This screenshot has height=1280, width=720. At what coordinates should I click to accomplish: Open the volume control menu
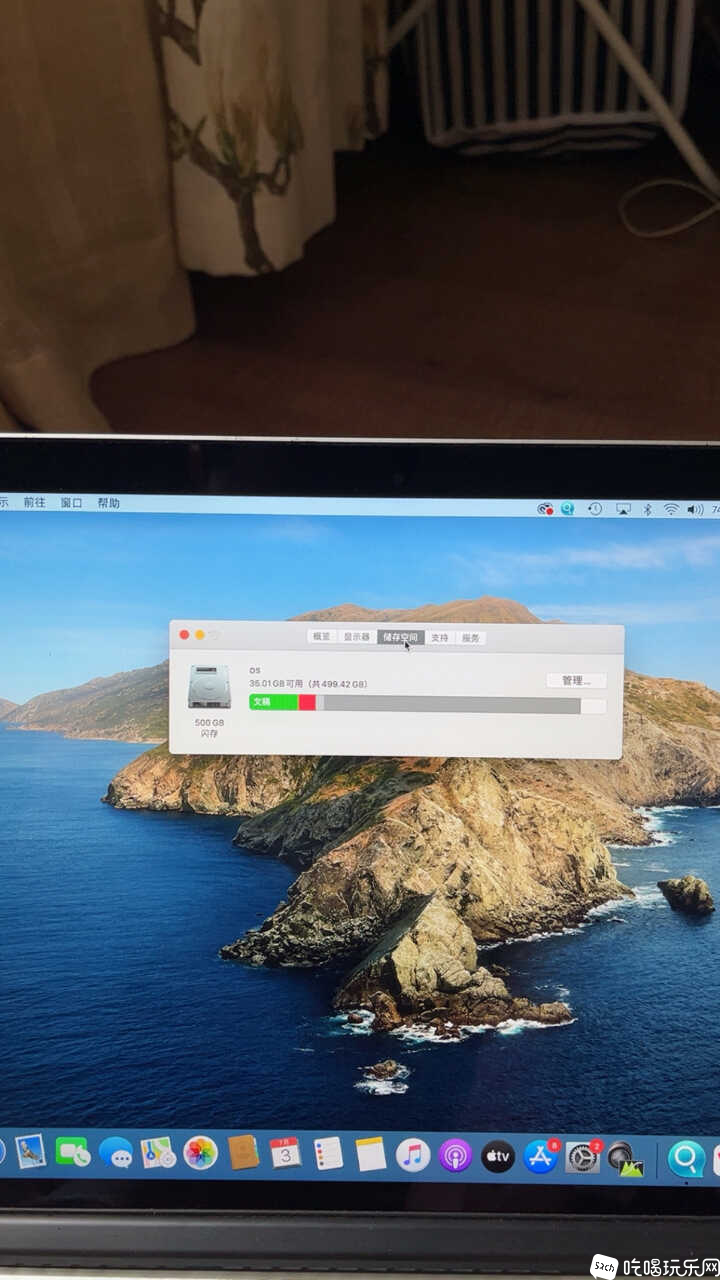pyautogui.click(x=695, y=509)
